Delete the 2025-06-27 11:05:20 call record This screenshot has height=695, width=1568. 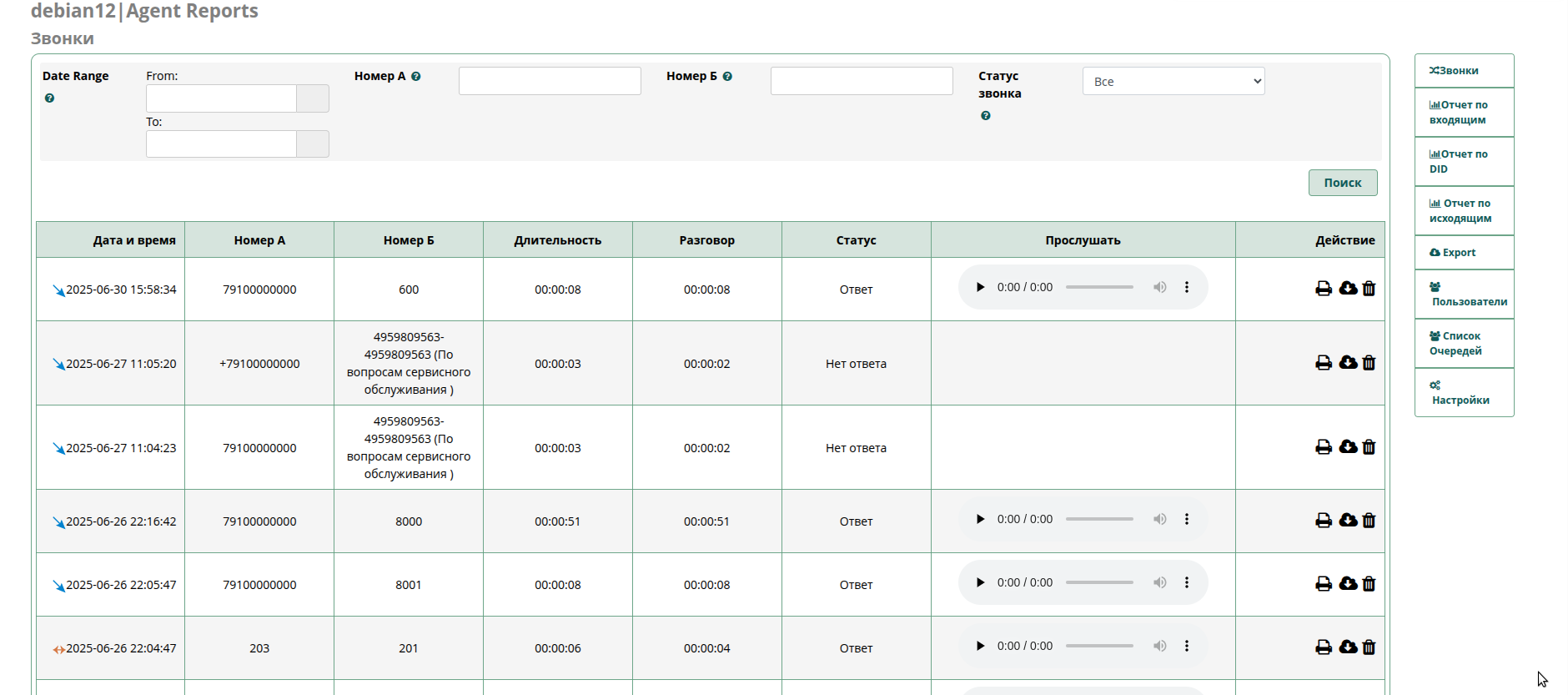(1369, 363)
